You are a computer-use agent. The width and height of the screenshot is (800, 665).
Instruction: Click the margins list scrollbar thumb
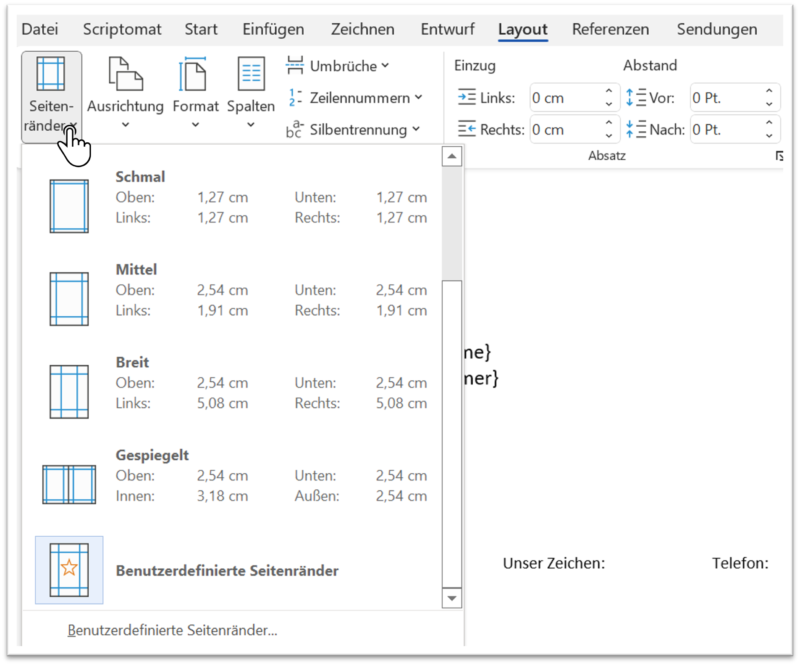tap(452, 434)
